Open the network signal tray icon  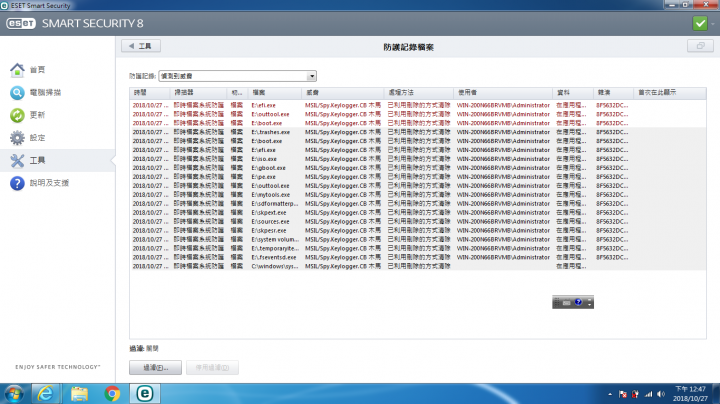coord(648,394)
